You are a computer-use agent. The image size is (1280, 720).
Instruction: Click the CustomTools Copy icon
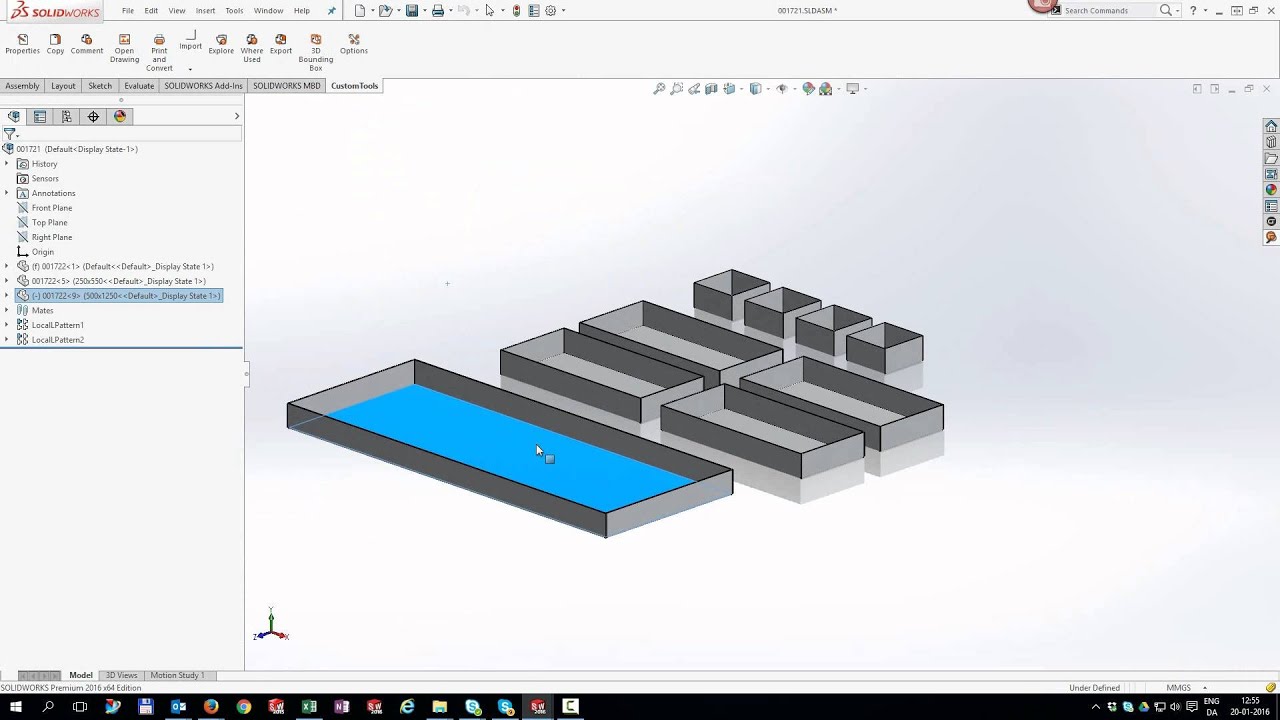pyautogui.click(x=55, y=44)
